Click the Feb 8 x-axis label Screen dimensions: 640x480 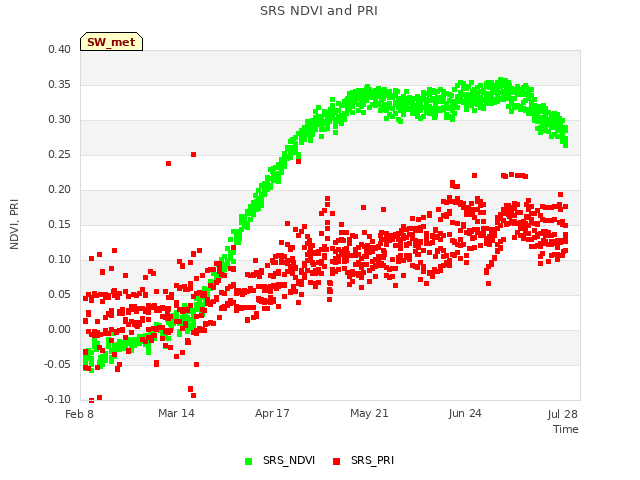[x=79, y=414]
